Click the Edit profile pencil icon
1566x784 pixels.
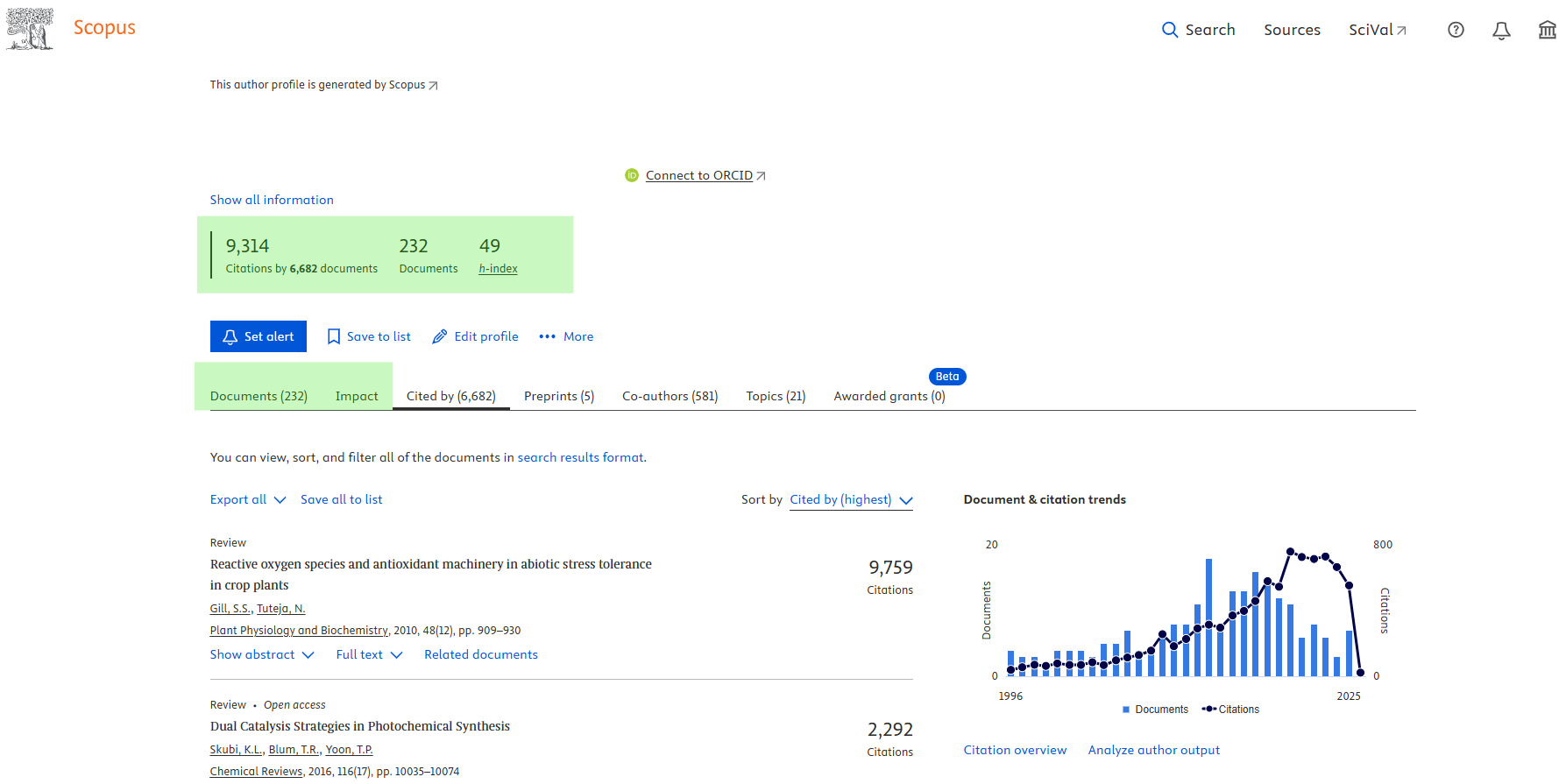440,336
